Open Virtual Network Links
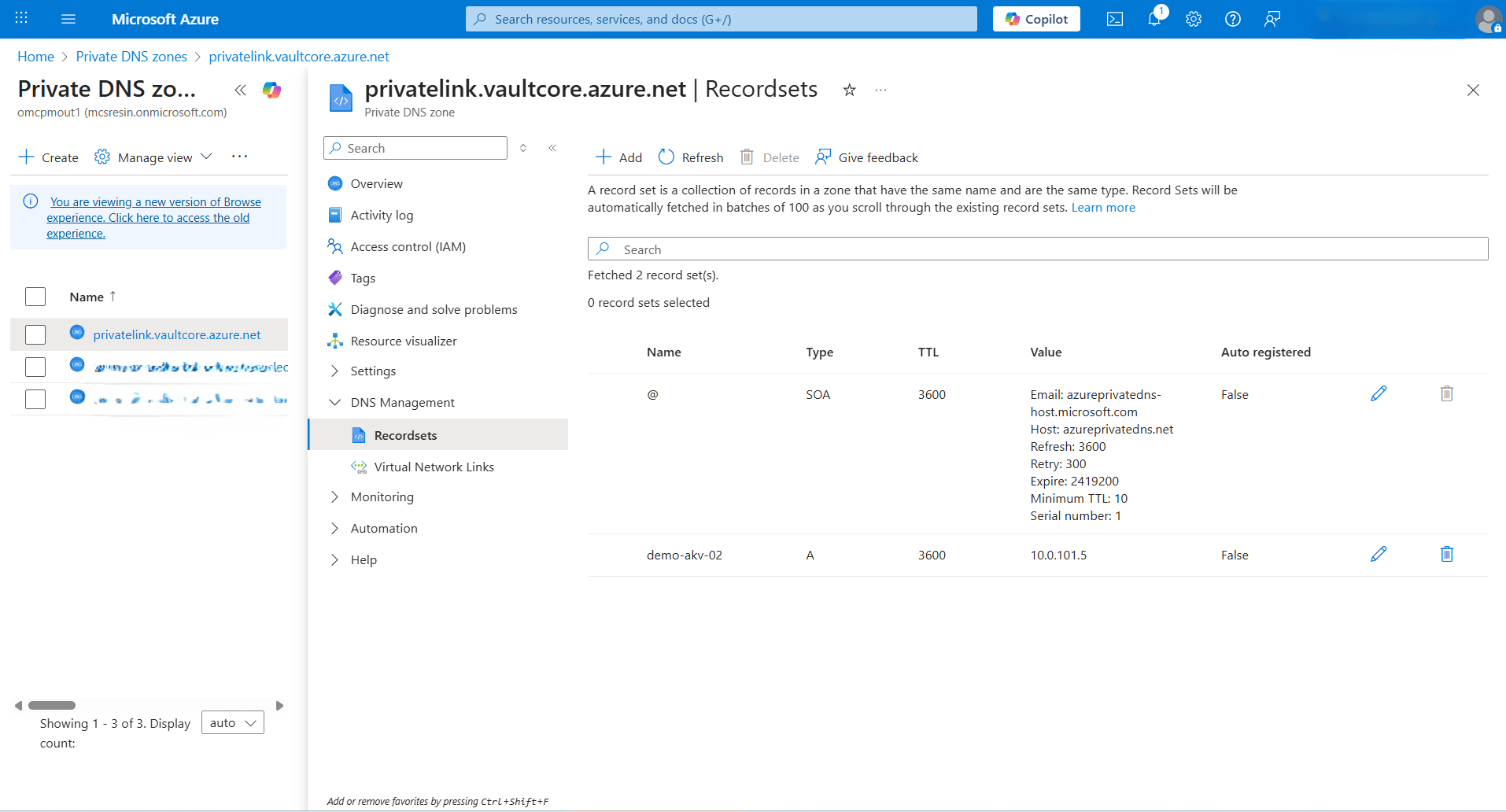The height and width of the screenshot is (812, 1506). (x=434, y=466)
